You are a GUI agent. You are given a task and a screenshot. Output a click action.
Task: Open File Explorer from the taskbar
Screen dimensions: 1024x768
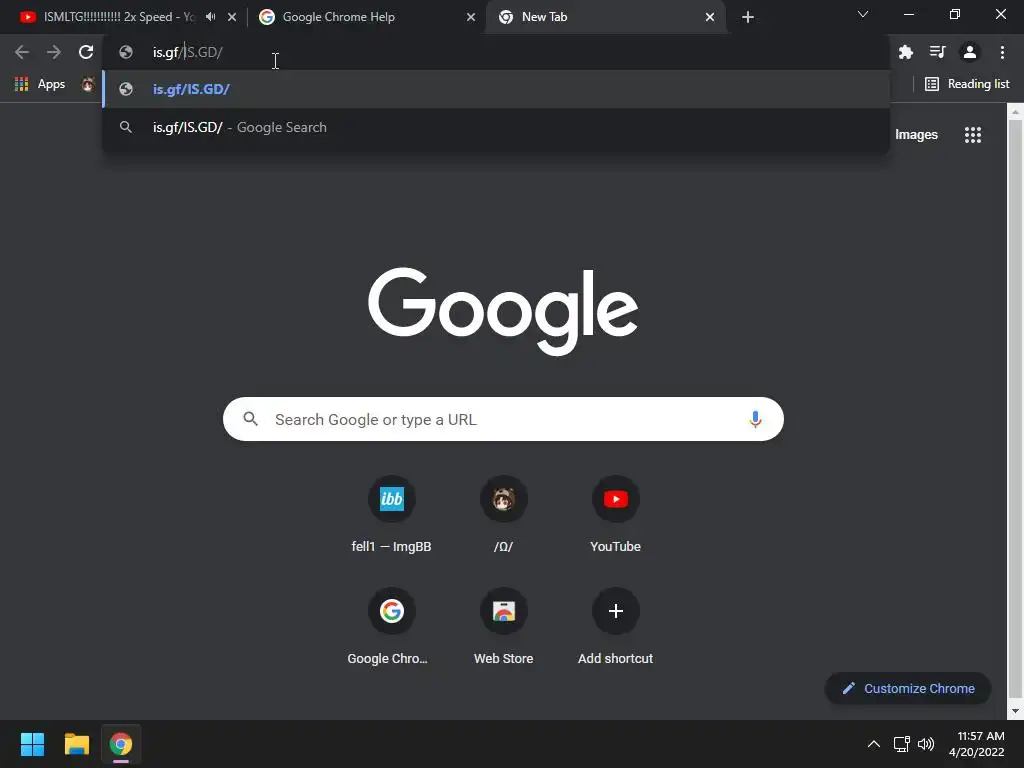[76, 744]
